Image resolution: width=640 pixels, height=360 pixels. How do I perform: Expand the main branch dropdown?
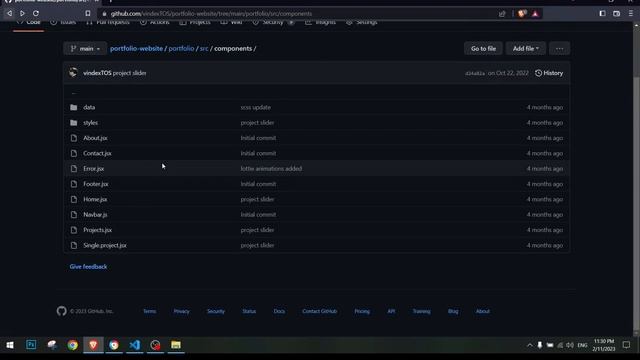point(85,49)
